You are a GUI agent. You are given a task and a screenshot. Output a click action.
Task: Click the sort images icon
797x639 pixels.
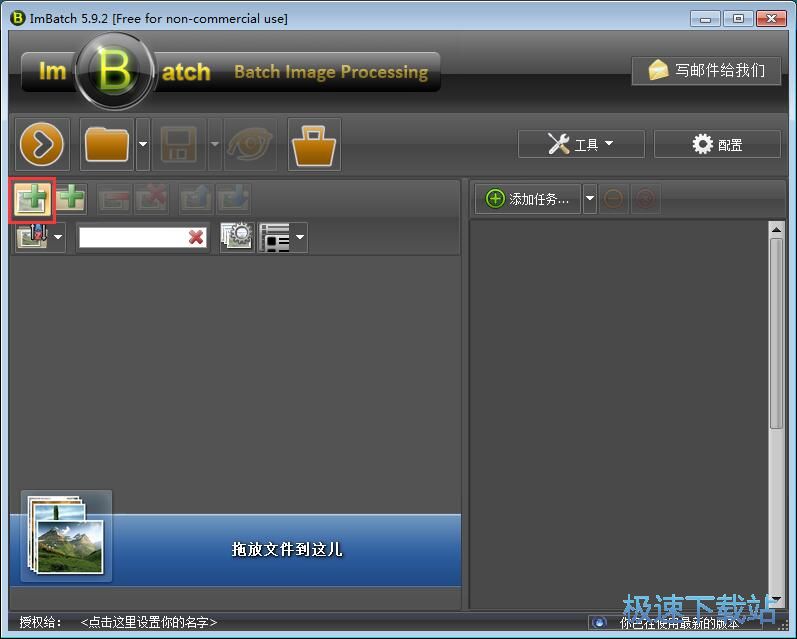click(33, 237)
